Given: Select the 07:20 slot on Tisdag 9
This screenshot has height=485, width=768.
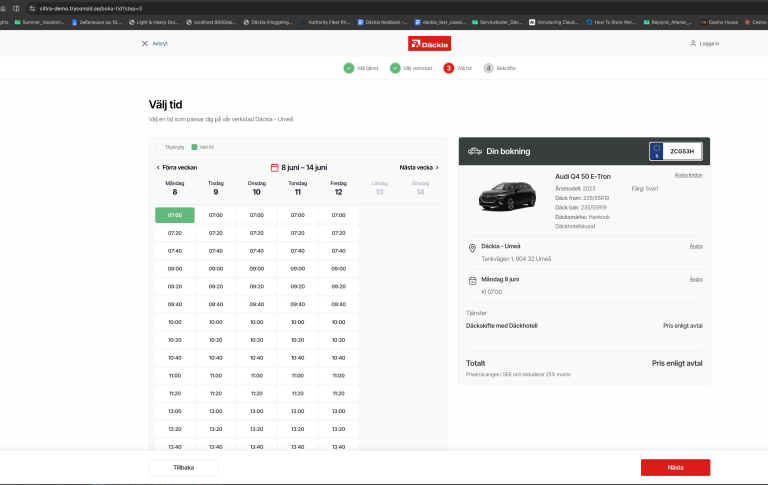Looking at the screenshot, I should [x=216, y=233].
